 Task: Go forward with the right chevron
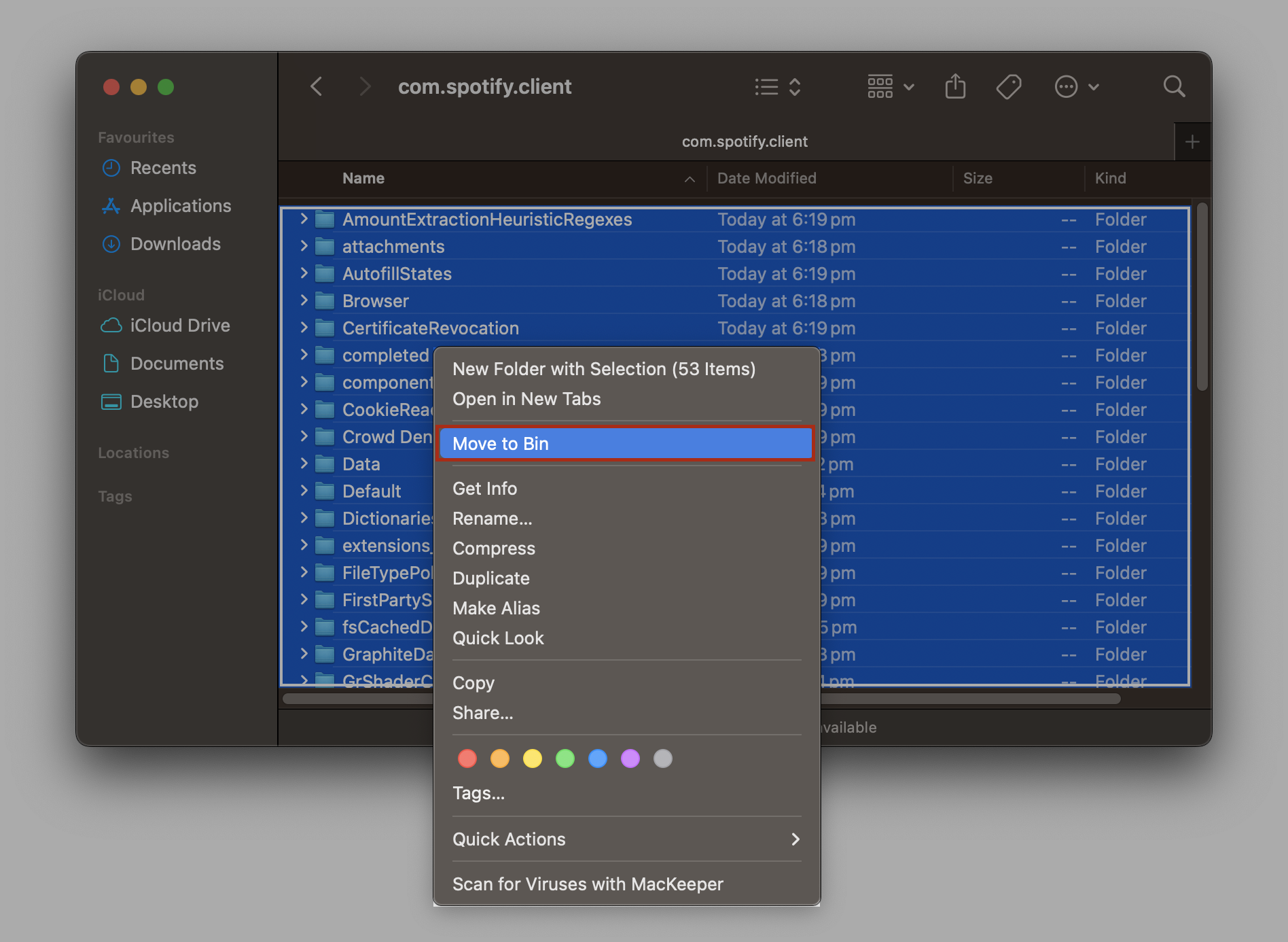tap(365, 87)
